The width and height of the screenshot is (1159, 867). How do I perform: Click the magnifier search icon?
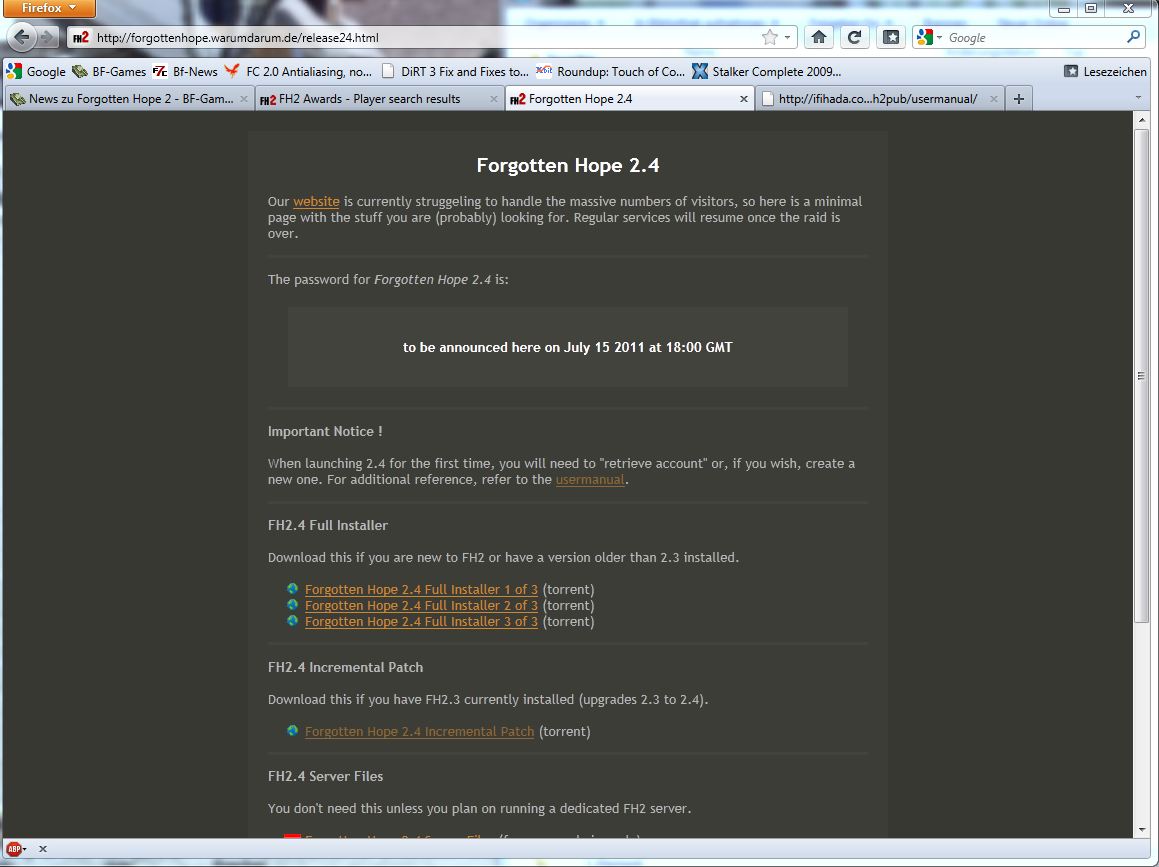tap(1133, 37)
